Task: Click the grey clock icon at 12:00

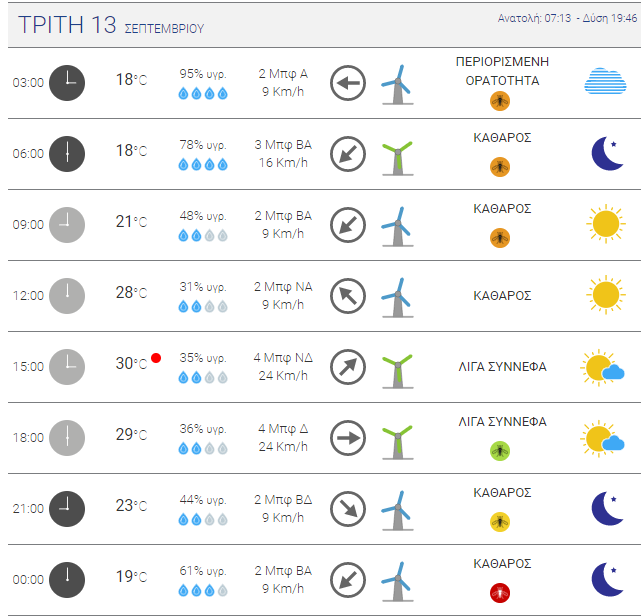Action: coord(67,296)
